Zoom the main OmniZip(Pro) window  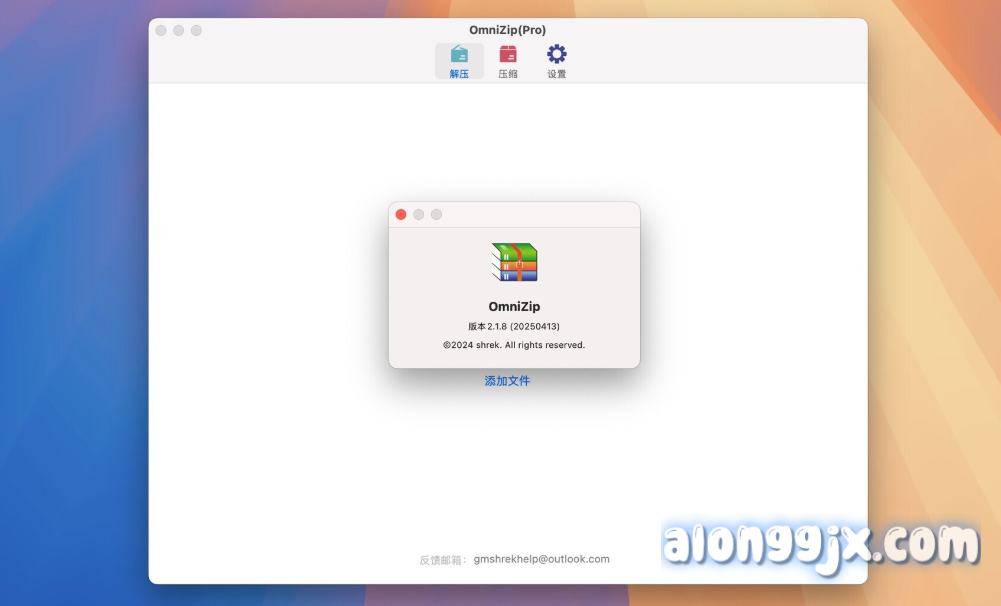point(196,31)
